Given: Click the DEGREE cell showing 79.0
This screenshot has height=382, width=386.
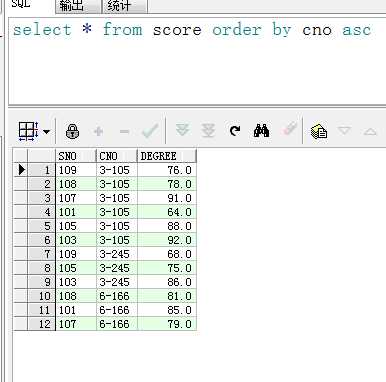Looking at the screenshot, I should 167,324.
